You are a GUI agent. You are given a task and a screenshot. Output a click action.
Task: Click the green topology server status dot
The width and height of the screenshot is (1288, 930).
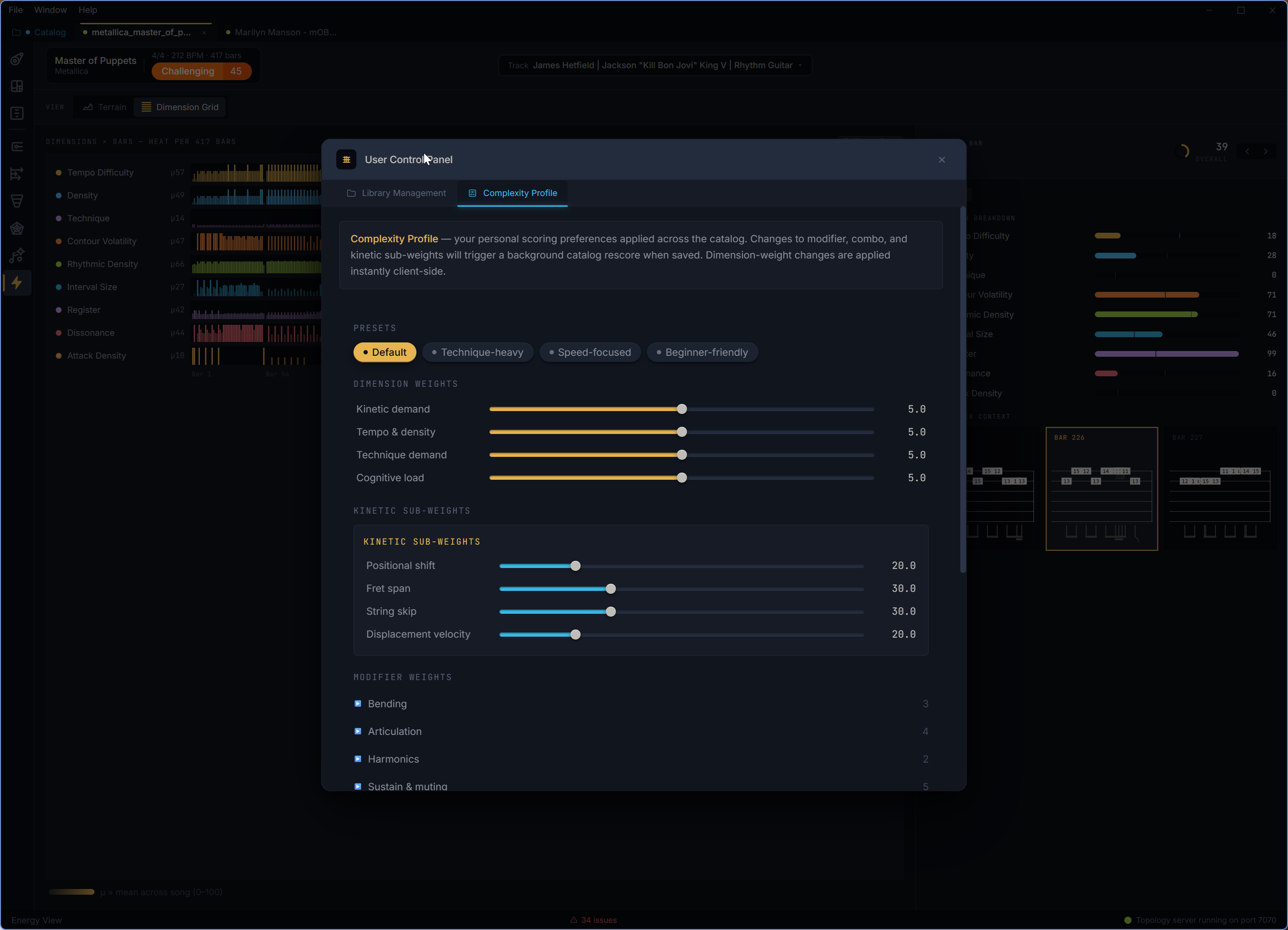(x=1128, y=920)
